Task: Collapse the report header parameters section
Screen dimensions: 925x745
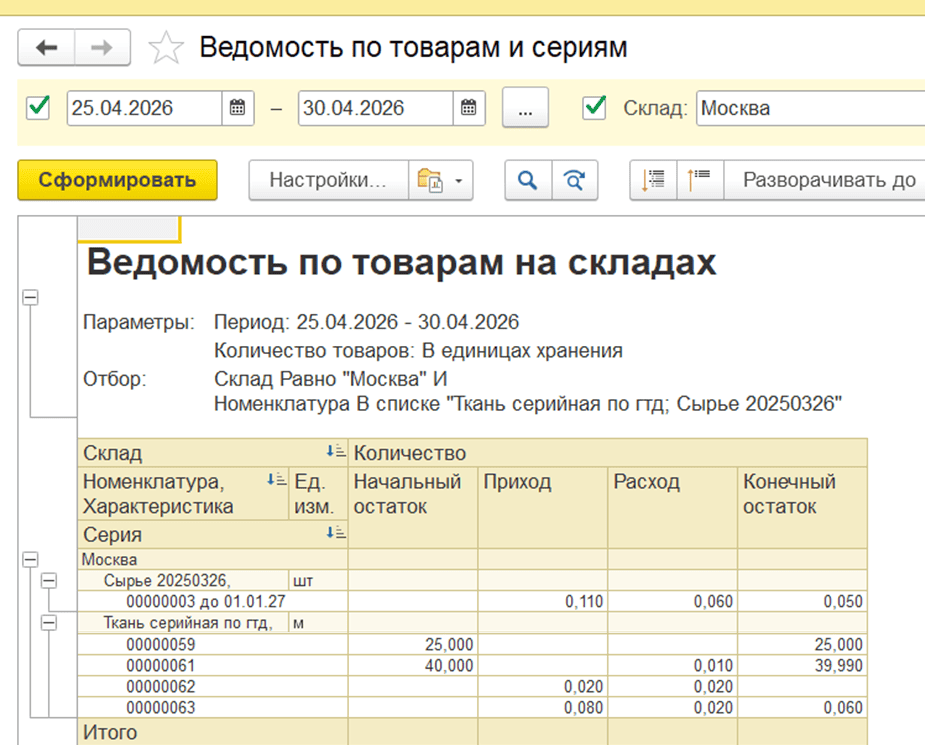Action: coord(30,297)
